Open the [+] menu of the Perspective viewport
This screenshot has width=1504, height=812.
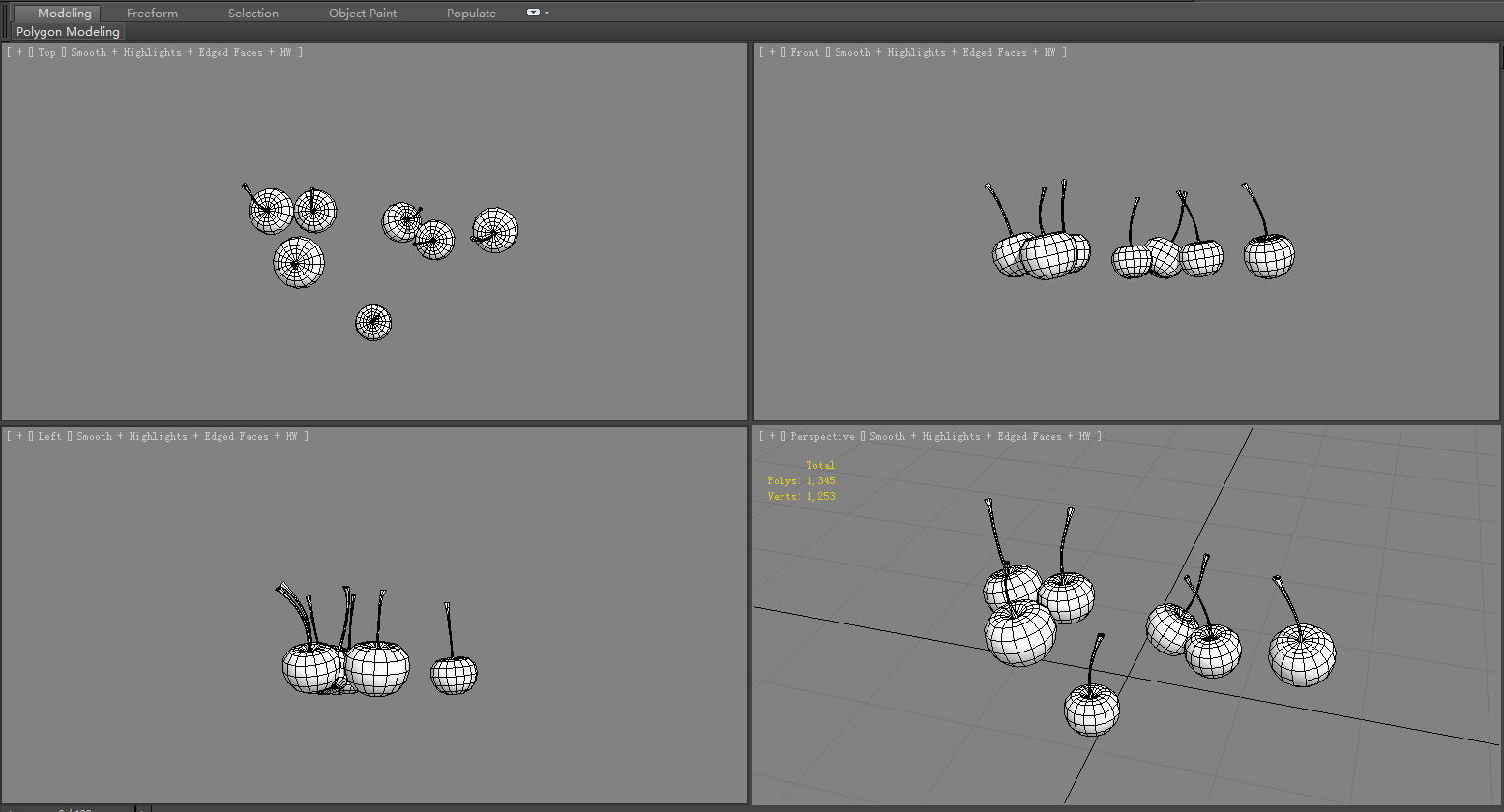pyautogui.click(x=772, y=437)
